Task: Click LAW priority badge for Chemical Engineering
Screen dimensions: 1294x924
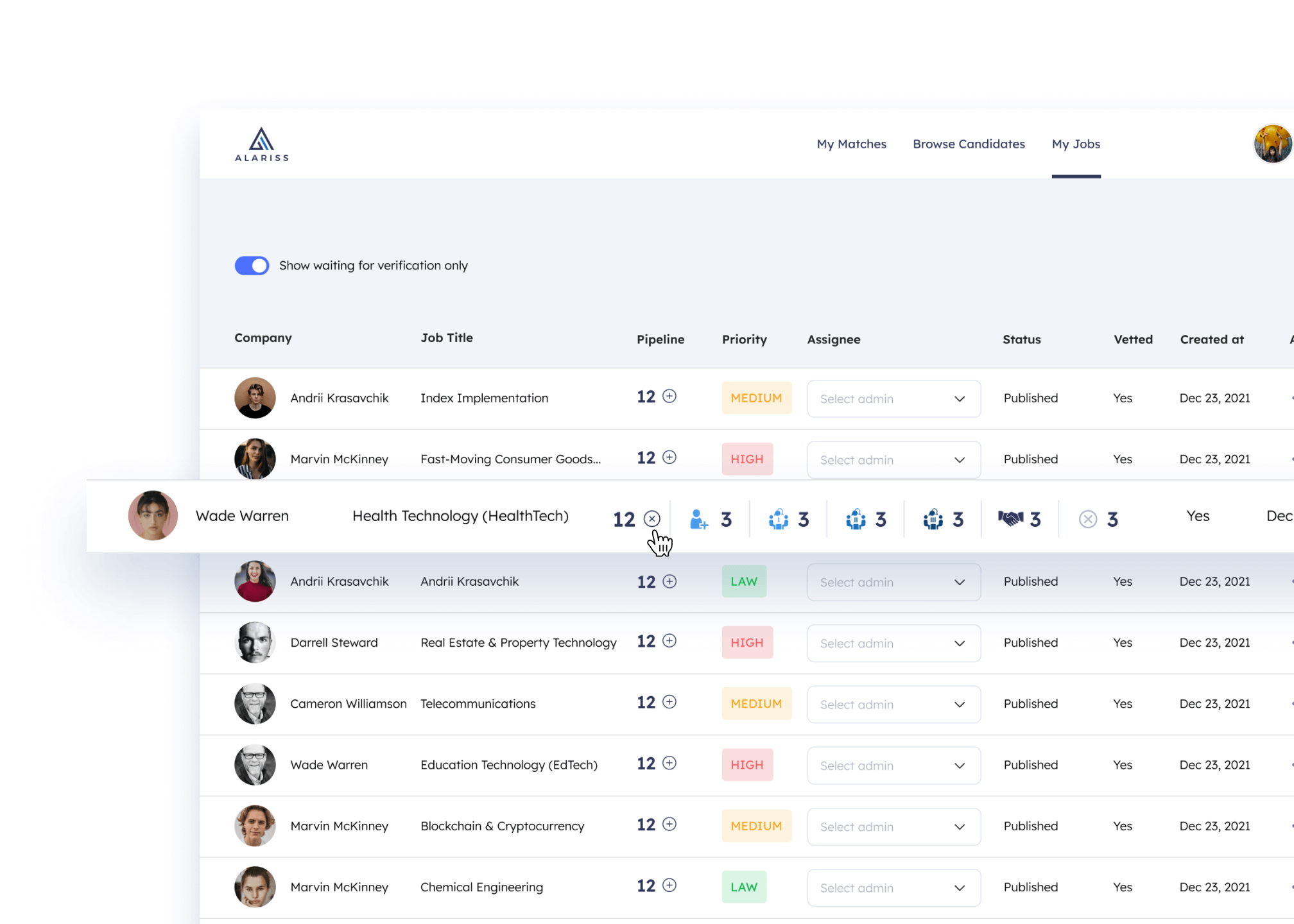Action: point(744,887)
